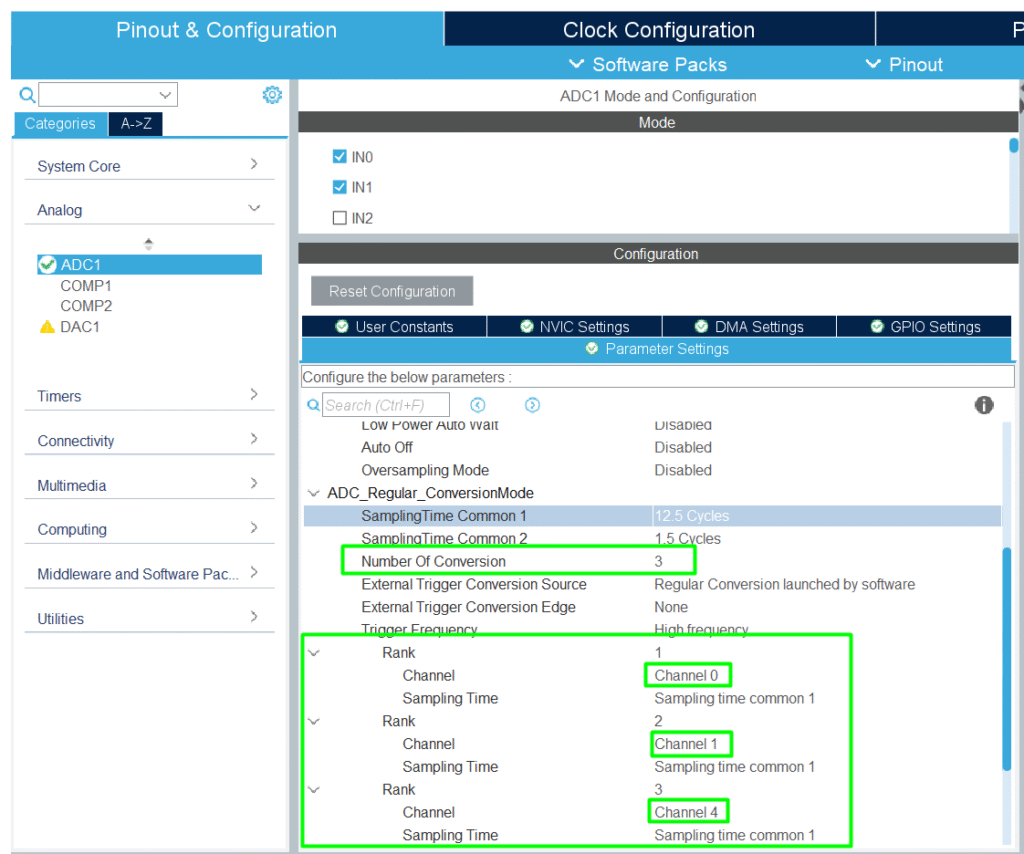Switch to the A->Z list view
Image resolution: width=1024 pixels, height=854 pixels.
click(x=135, y=124)
